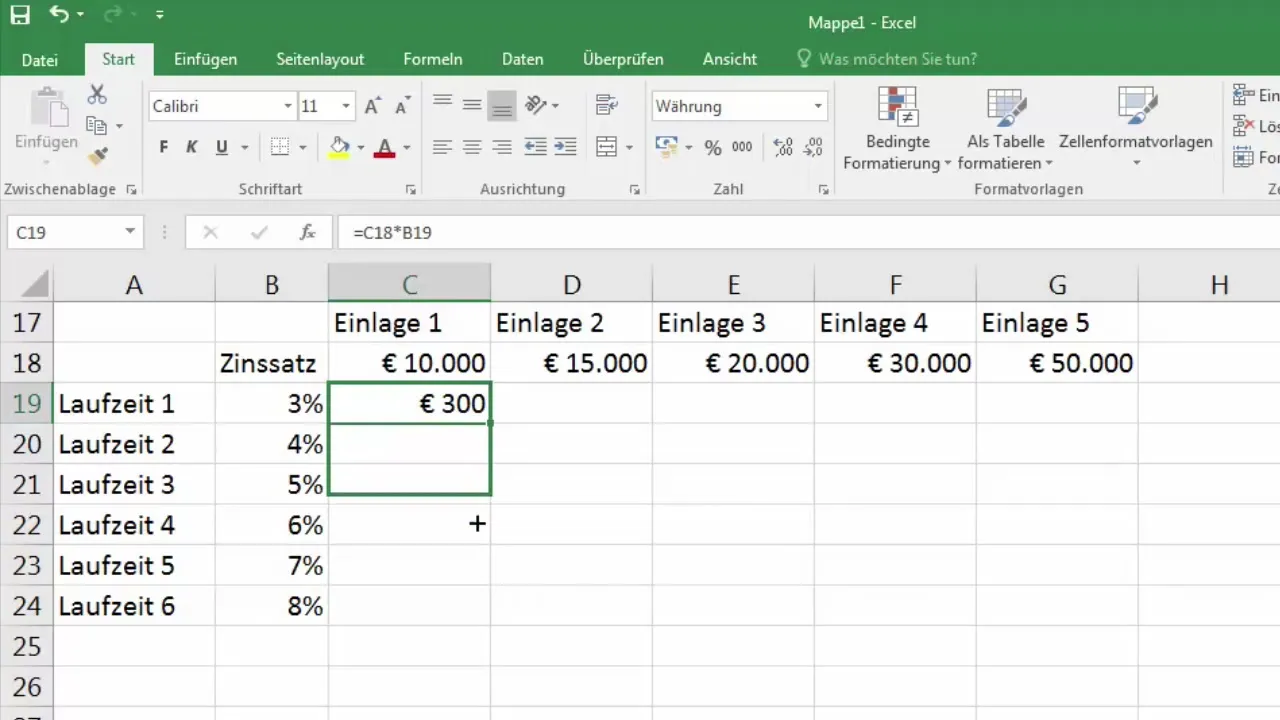Select the Zinssatz cell
The width and height of the screenshot is (1280, 720).
click(x=272, y=363)
